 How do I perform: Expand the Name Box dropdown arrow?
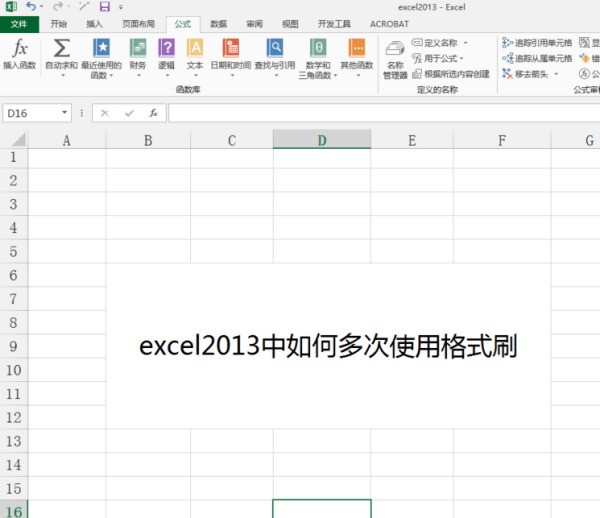(66, 114)
